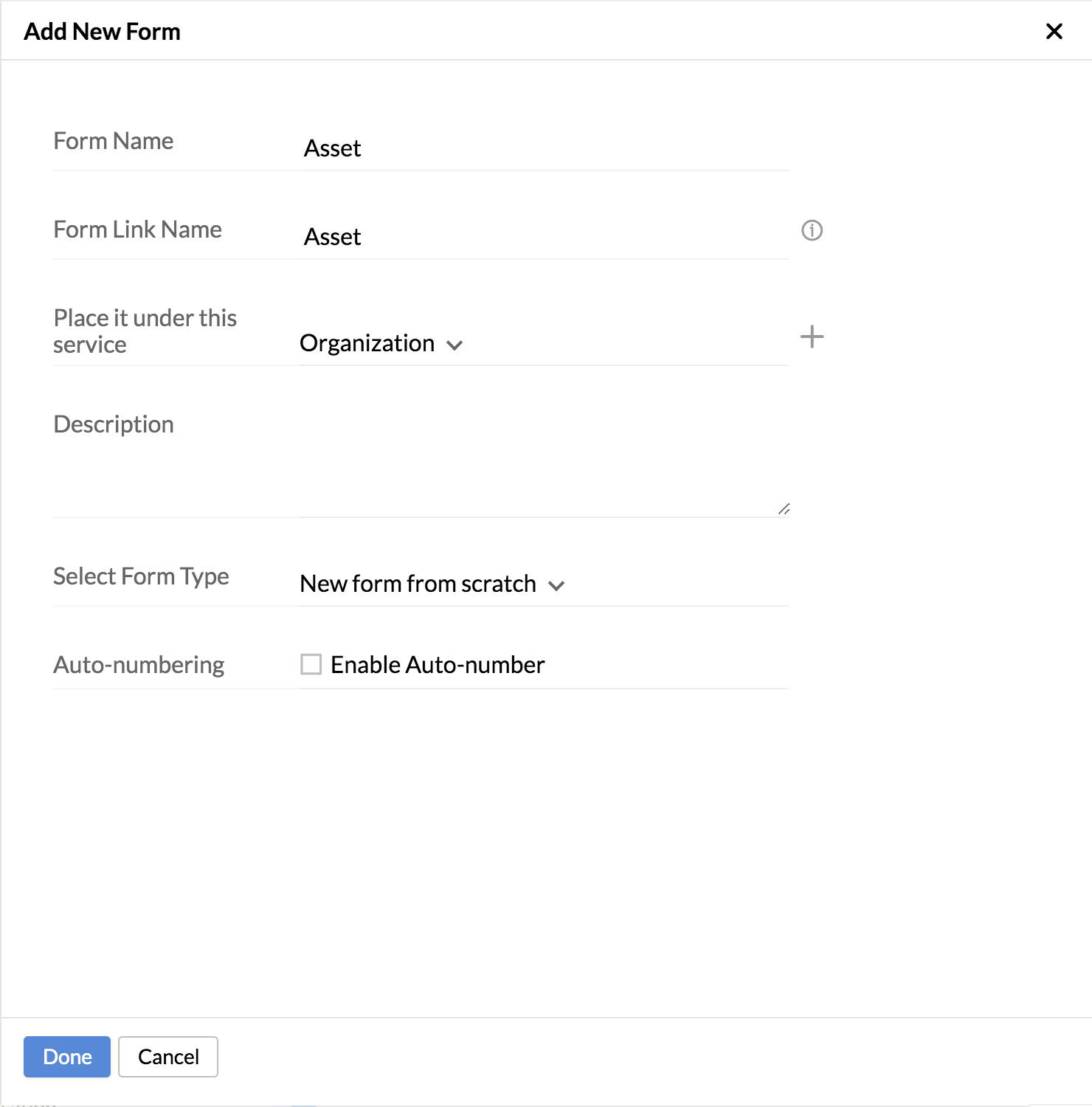Click the Auto-numbering label

pos(139,665)
